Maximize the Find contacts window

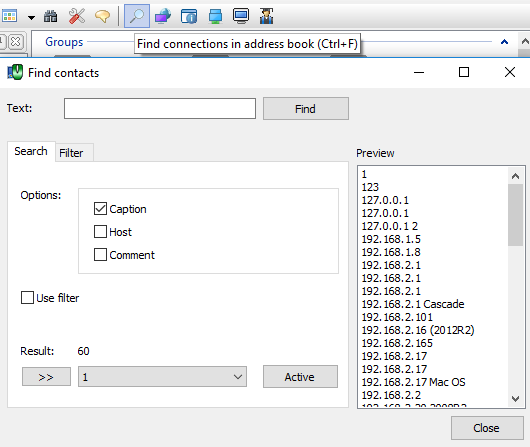pos(464,72)
